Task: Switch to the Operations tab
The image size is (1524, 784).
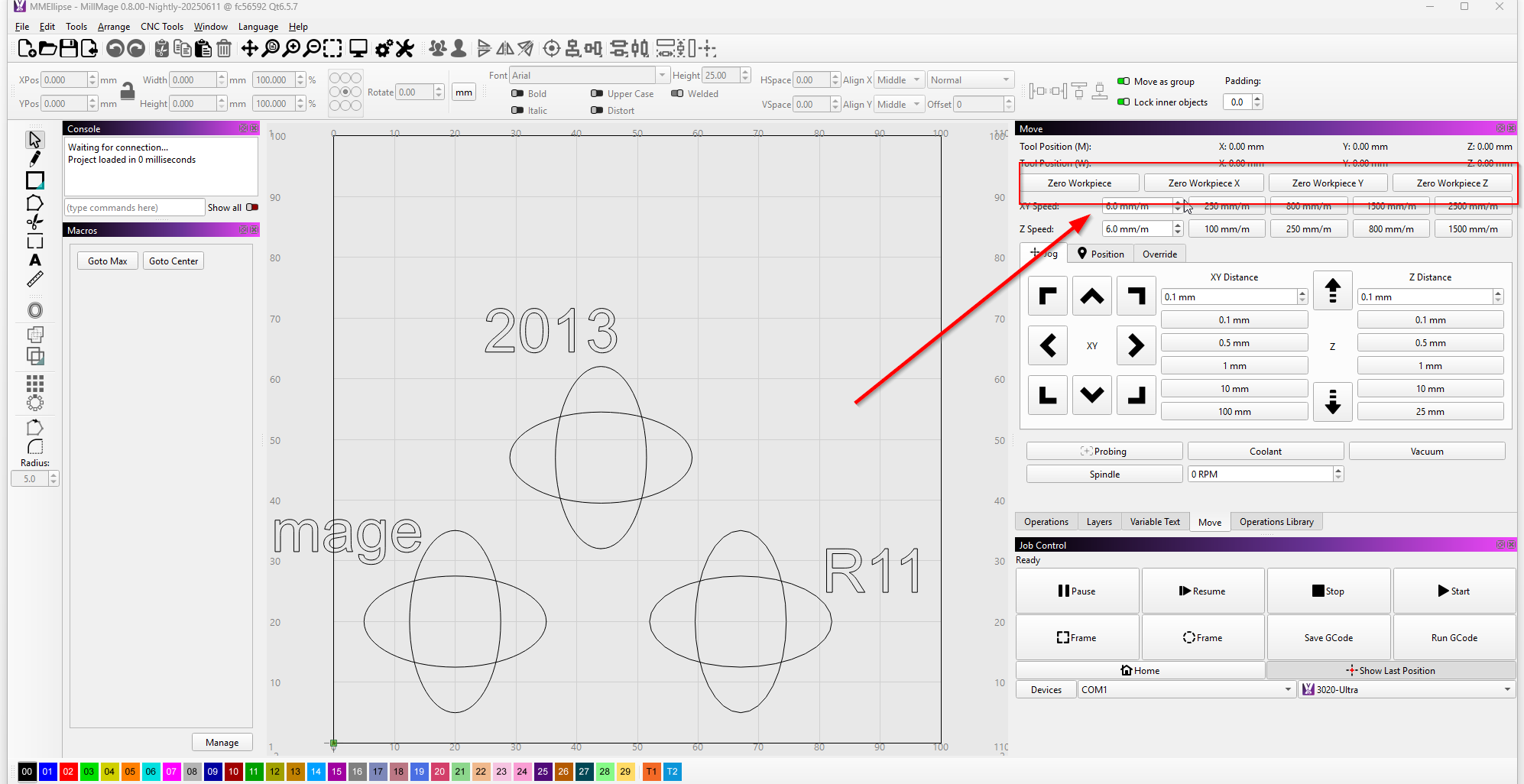Action: pos(1046,521)
